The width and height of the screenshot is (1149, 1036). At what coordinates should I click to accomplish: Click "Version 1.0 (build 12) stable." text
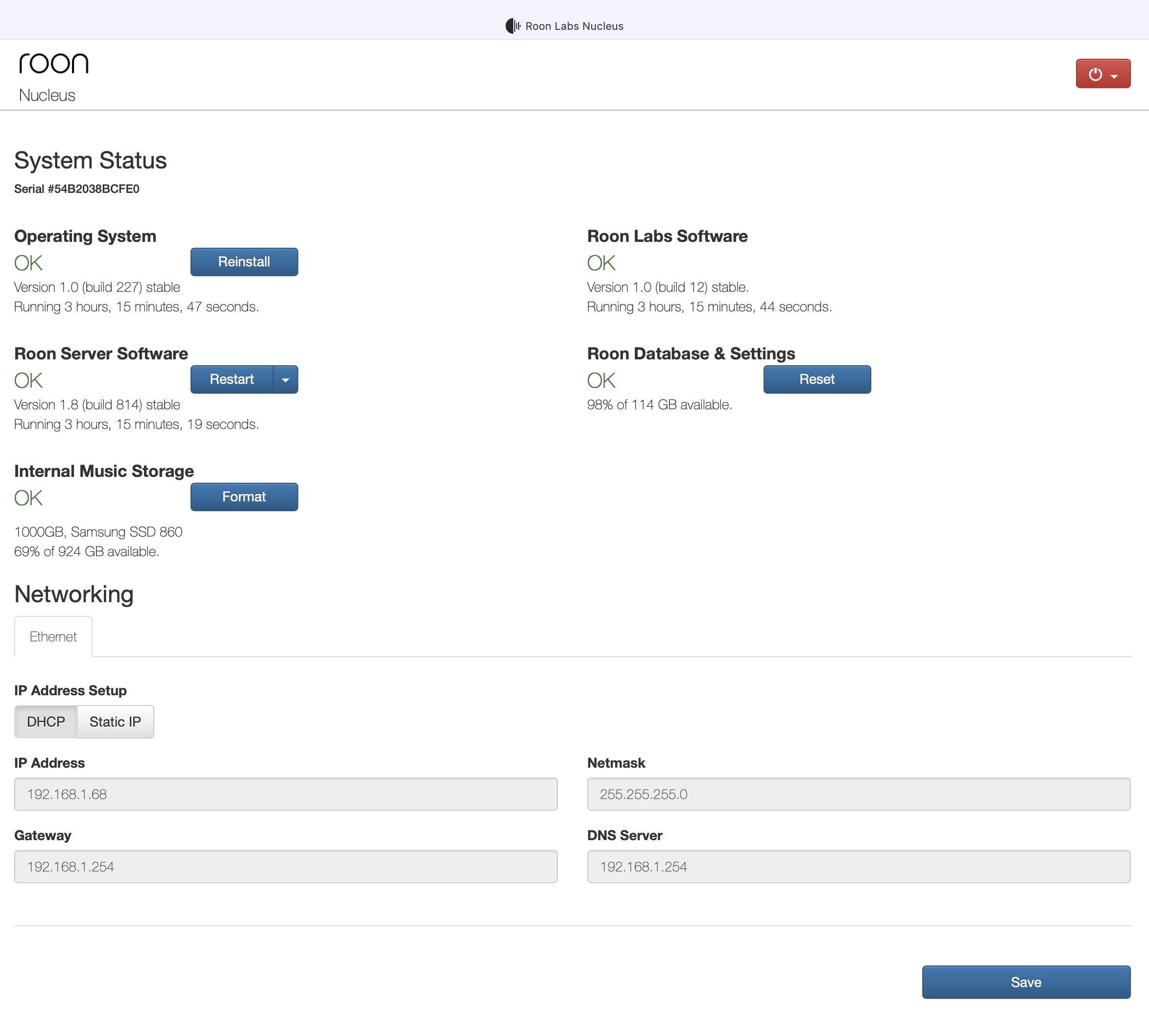[668, 287]
